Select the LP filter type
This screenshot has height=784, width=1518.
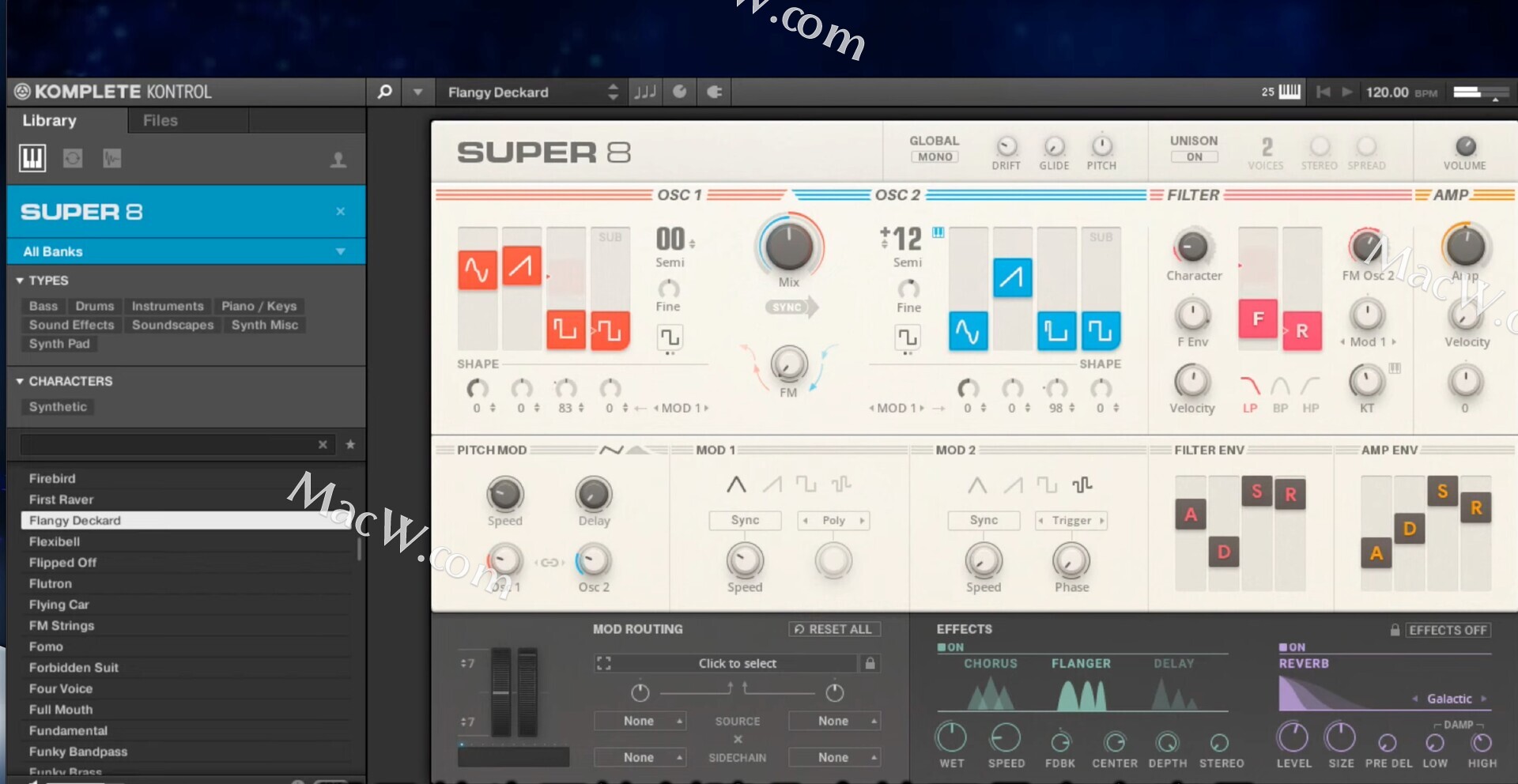coord(1250,393)
